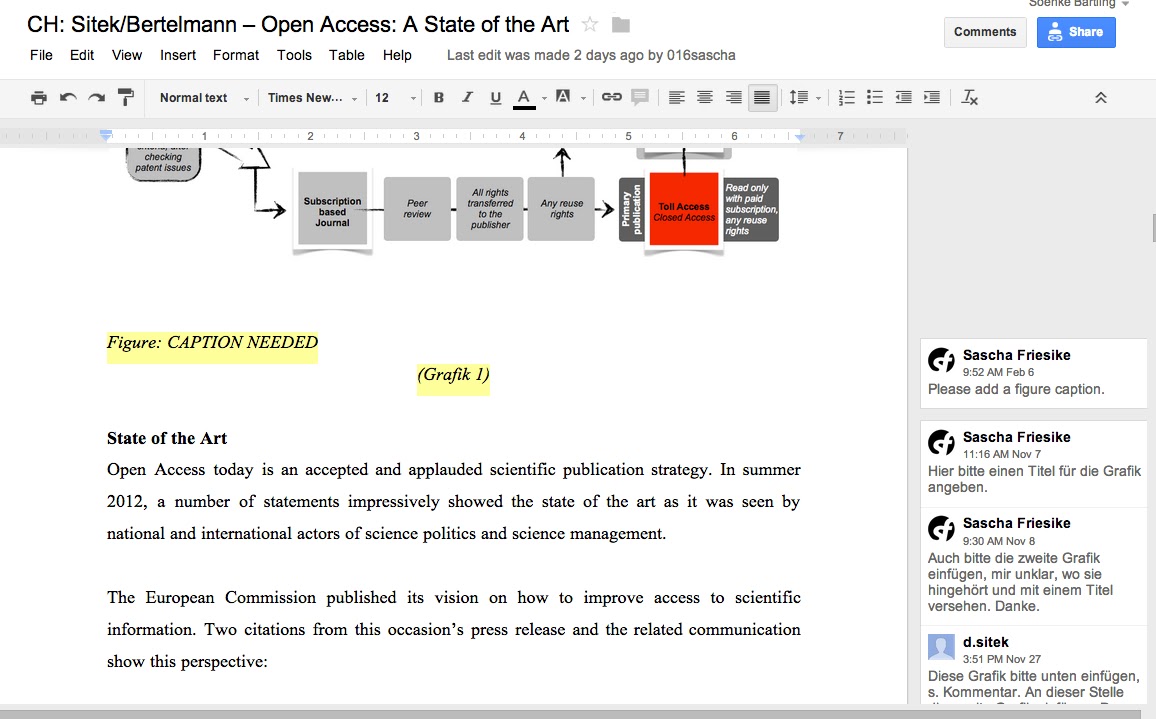Open the text color picker
Screen dimensions: 1156x719
(524, 98)
